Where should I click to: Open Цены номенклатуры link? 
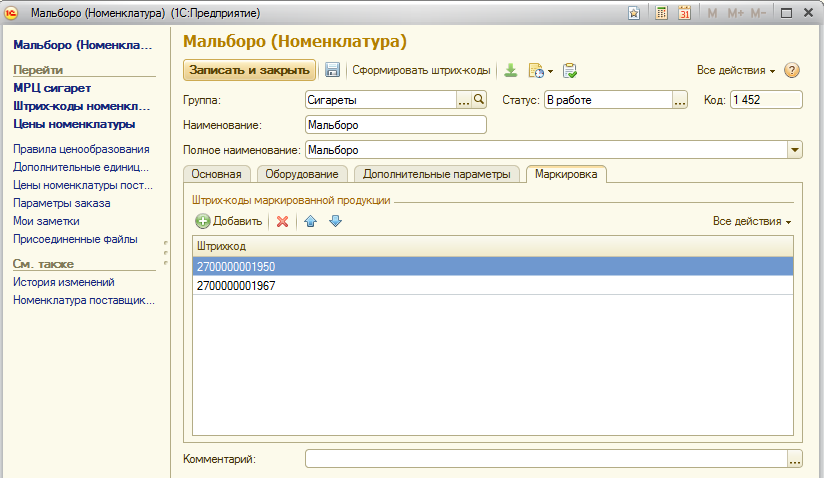click(x=74, y=124)
